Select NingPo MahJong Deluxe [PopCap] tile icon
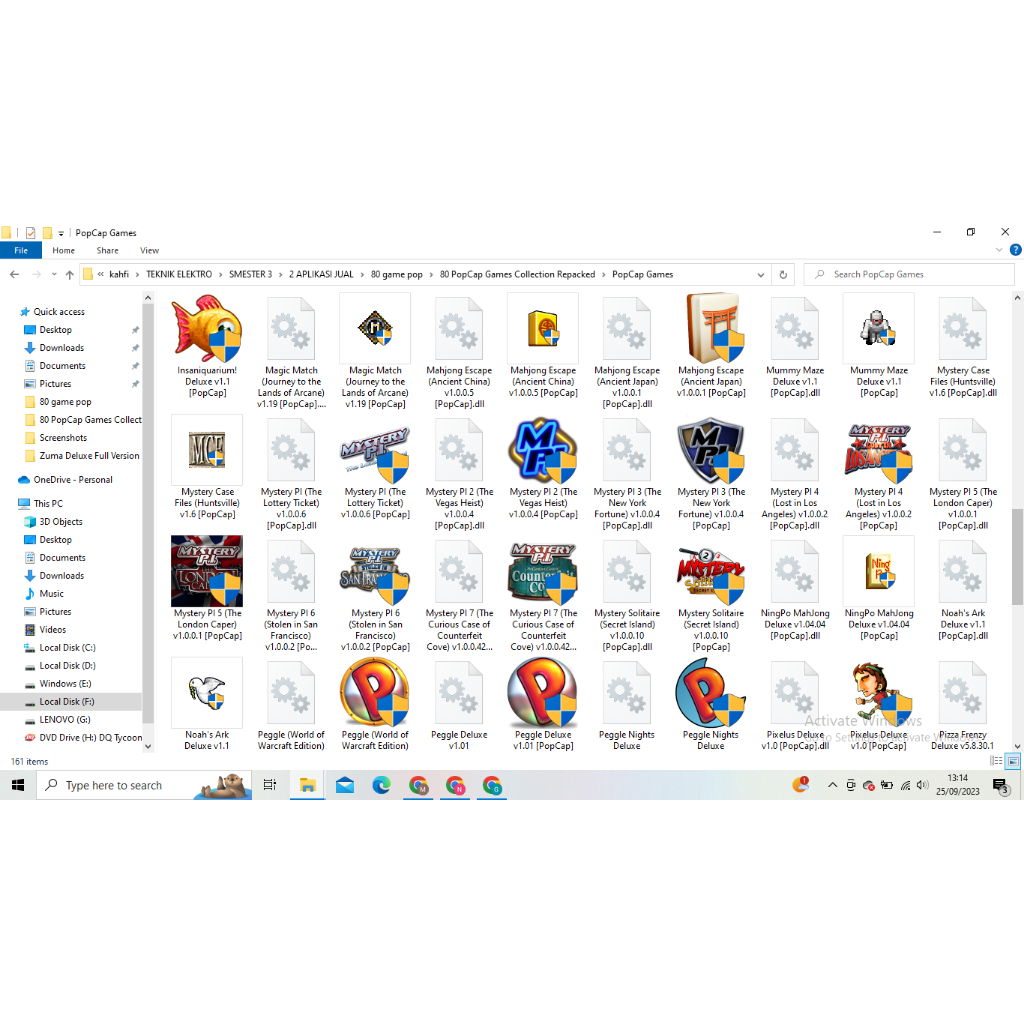The width and height of the screenshot is (1024, 1024). tap(878, 571)
